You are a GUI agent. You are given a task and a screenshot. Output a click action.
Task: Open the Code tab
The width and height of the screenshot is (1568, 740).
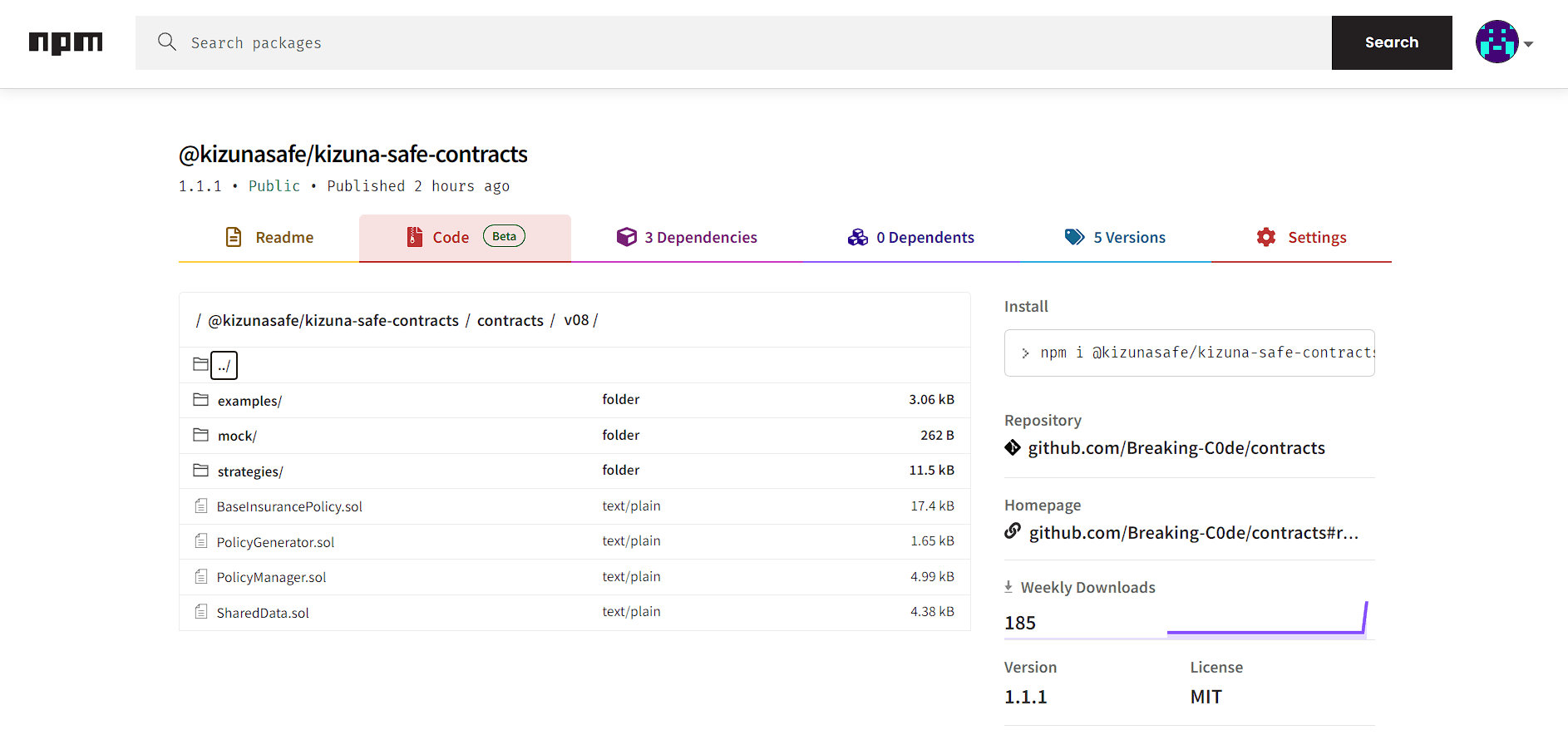(465, 238)
